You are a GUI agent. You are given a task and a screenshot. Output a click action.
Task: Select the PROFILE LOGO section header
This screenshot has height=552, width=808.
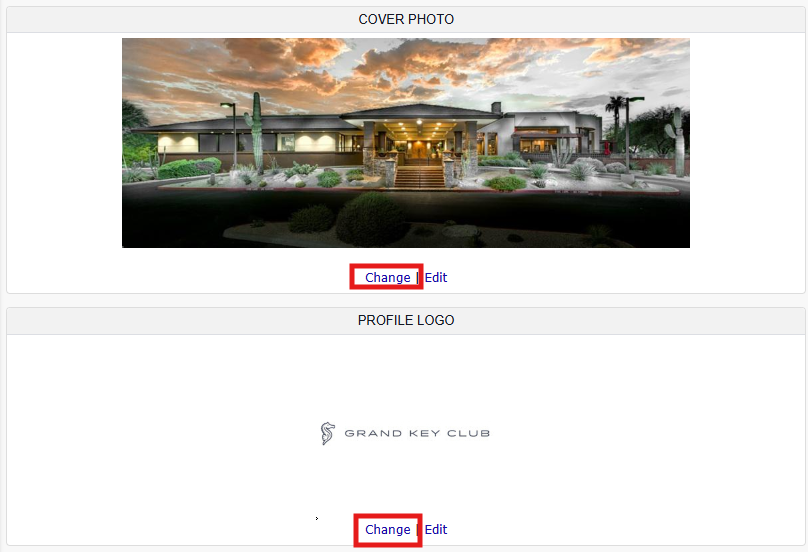click(406, 321)
